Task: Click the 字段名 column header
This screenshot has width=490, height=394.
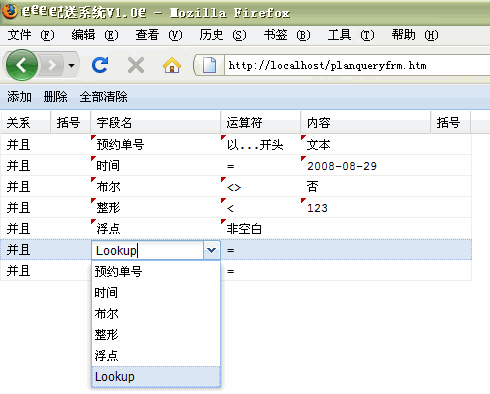Action: tap(156, 123)
